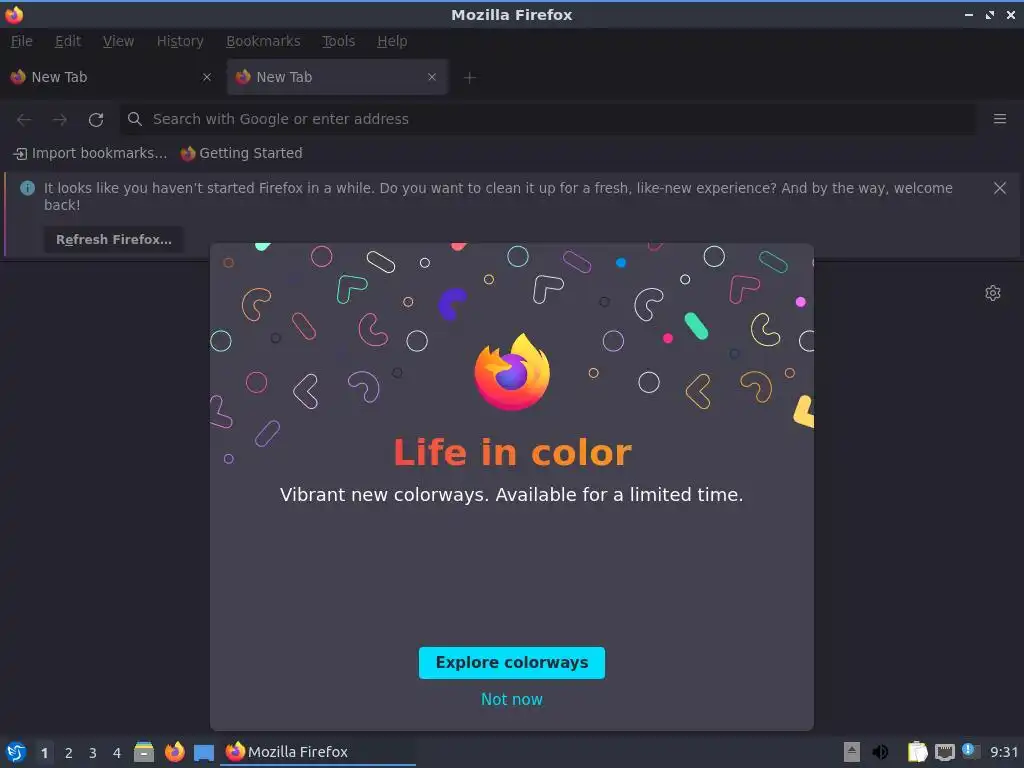
Task: Click the show desktop taskbar icon
Action: coord(204,752)
